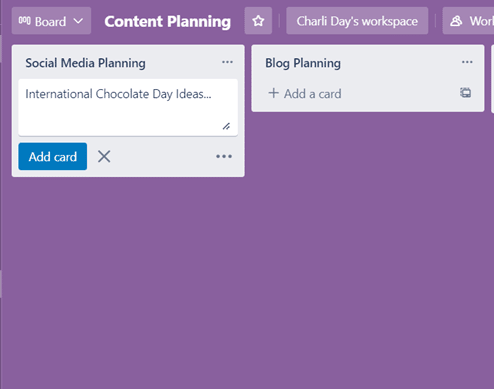Open card composer options ellipsis menu
Screen dimensions: 494x389
224,156
